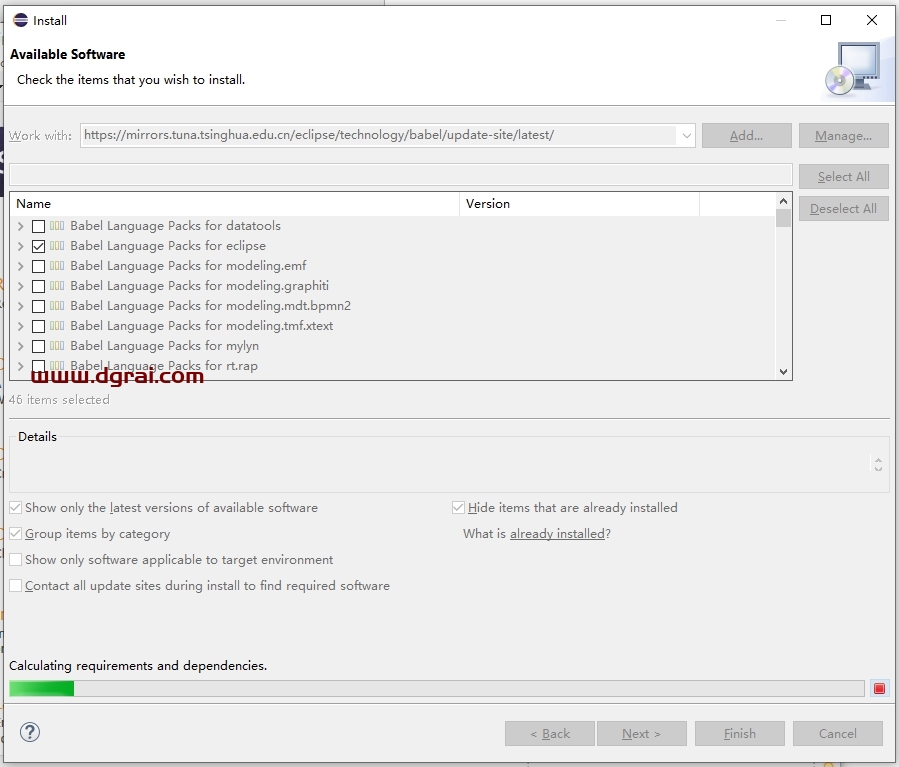
Task: Expand the mylyn language packs node
Action: [x=21, y=346]
